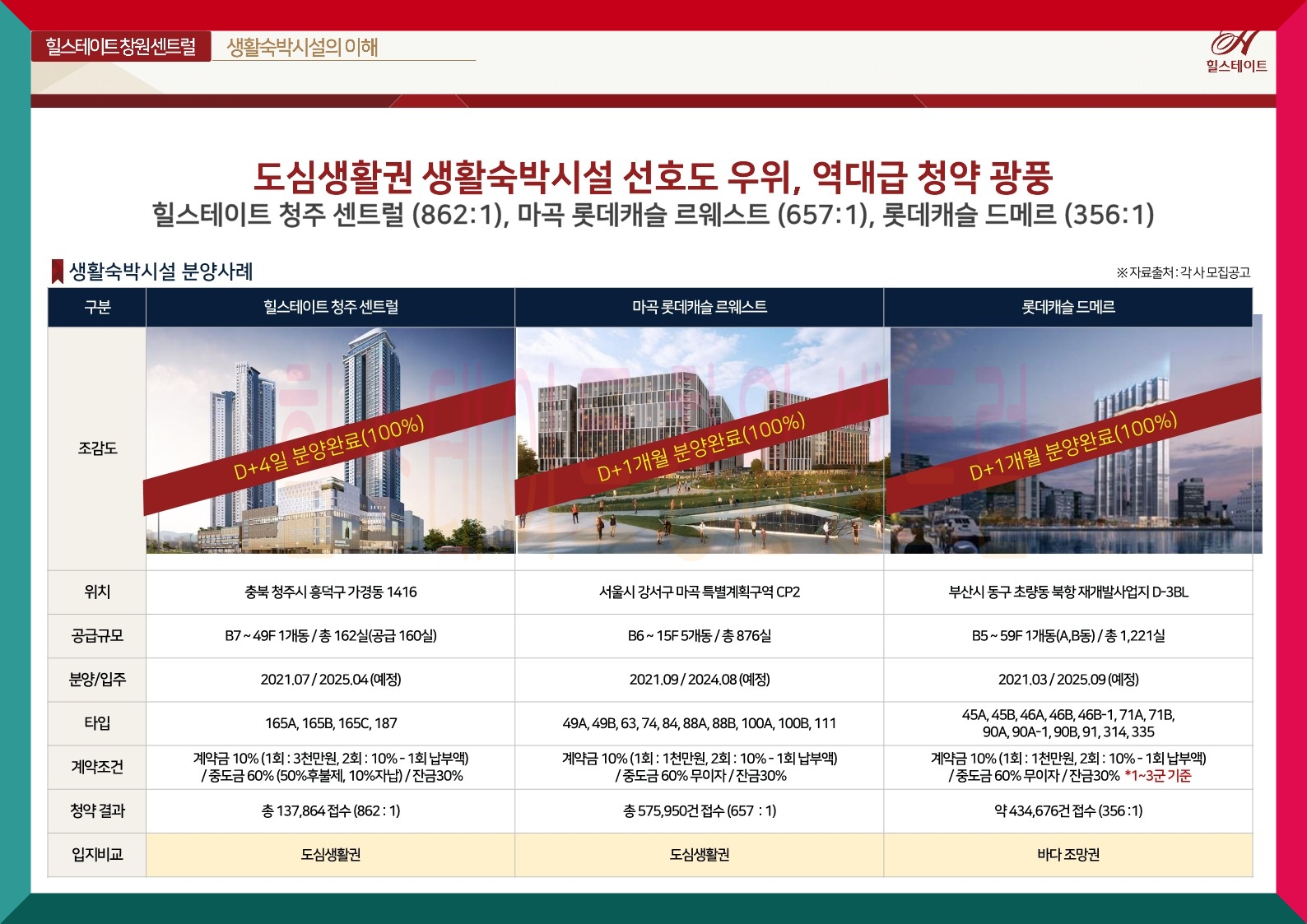Click the cell '부산시 동구 초량동 북항 재개발사업지 D-3BL'
The image size is (1307, 924).
point(1068,592)
